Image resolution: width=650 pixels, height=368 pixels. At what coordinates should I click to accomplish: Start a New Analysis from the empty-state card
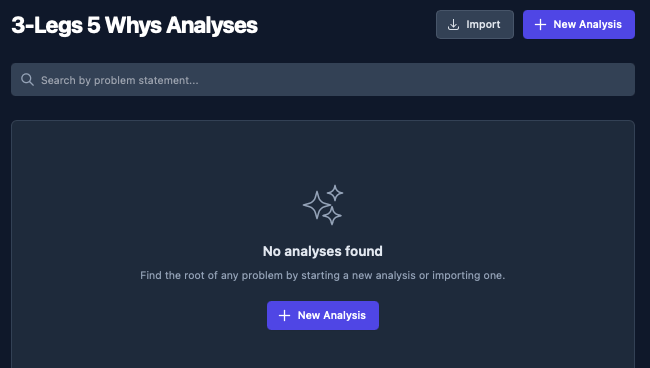tap(323, 315)
